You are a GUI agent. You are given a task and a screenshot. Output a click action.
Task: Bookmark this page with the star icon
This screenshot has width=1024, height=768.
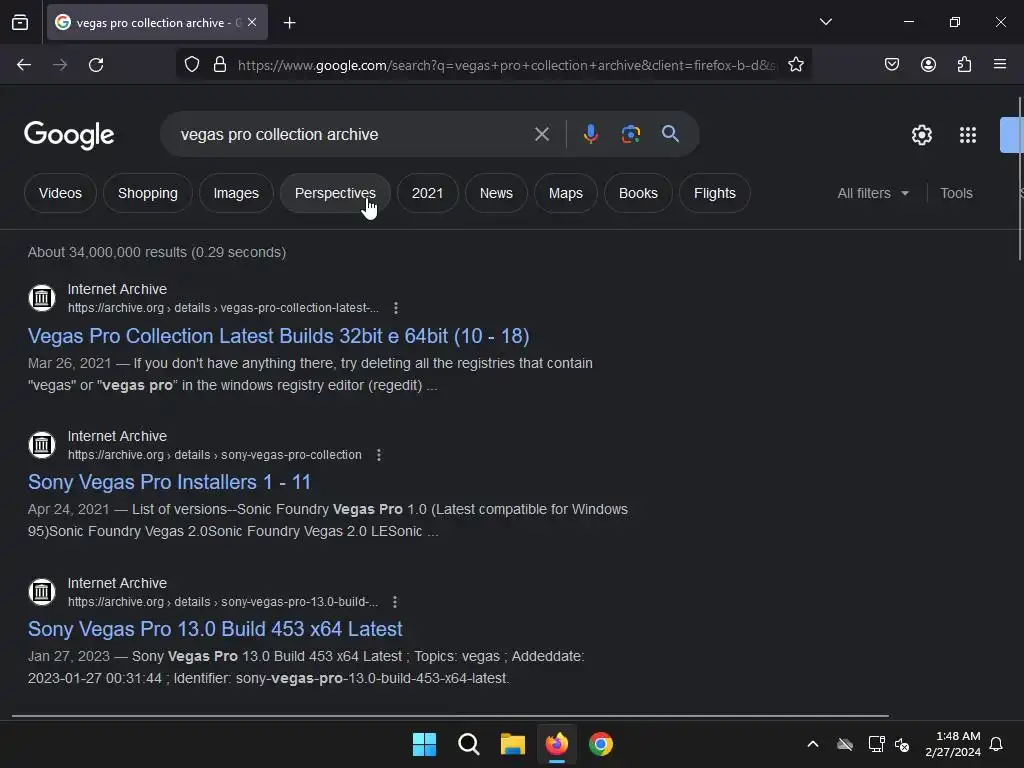(795, 65)
